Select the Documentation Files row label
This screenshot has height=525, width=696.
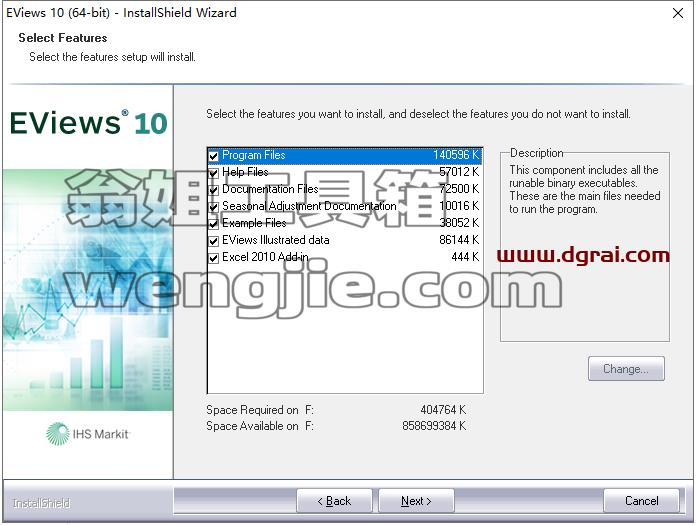tap(270, 189)
